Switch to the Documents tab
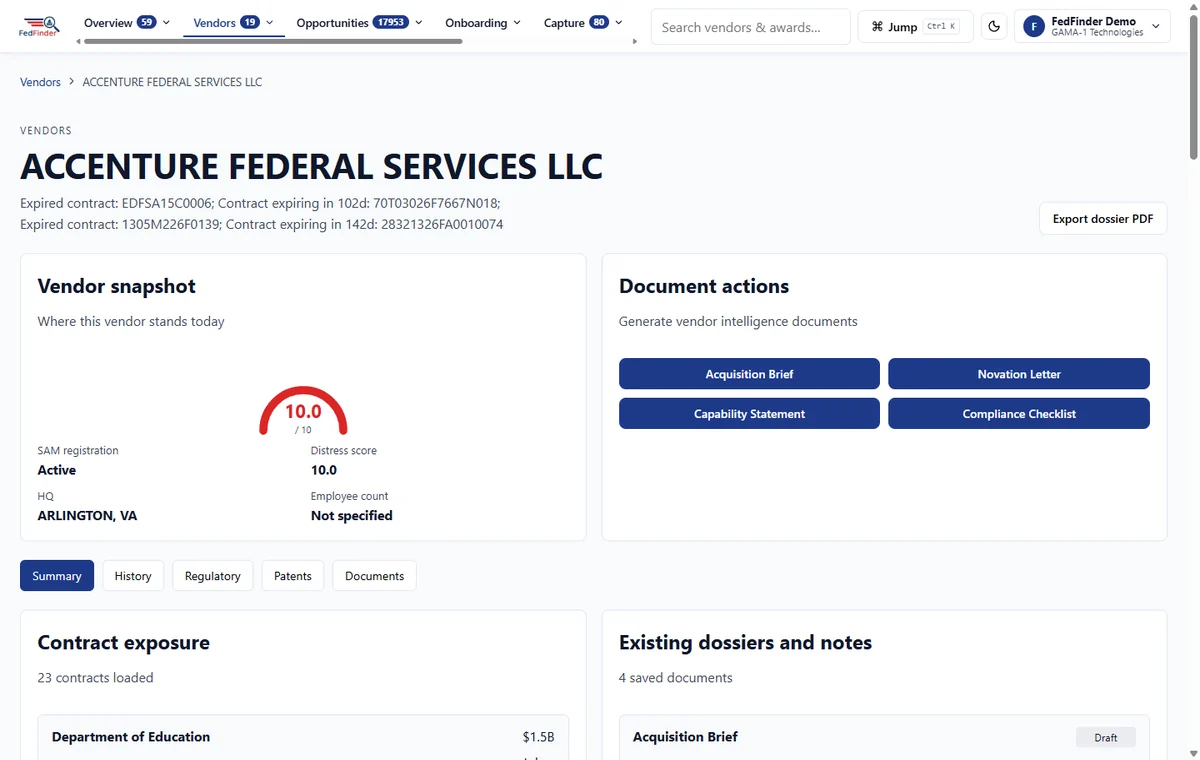Image resolution: width=1200 pixels, height=760 pixels. click(375, 576)
